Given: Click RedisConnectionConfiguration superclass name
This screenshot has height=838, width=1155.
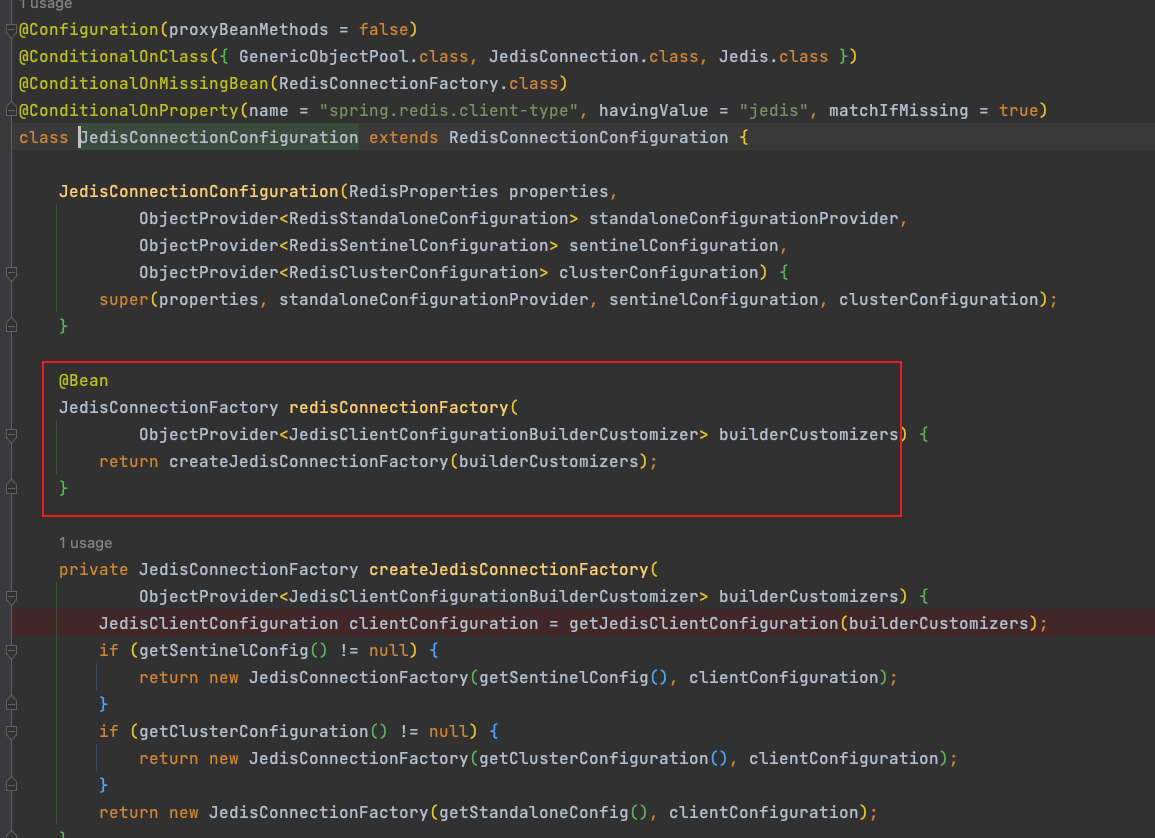Looking at the screenshot, I should [589, 138].
